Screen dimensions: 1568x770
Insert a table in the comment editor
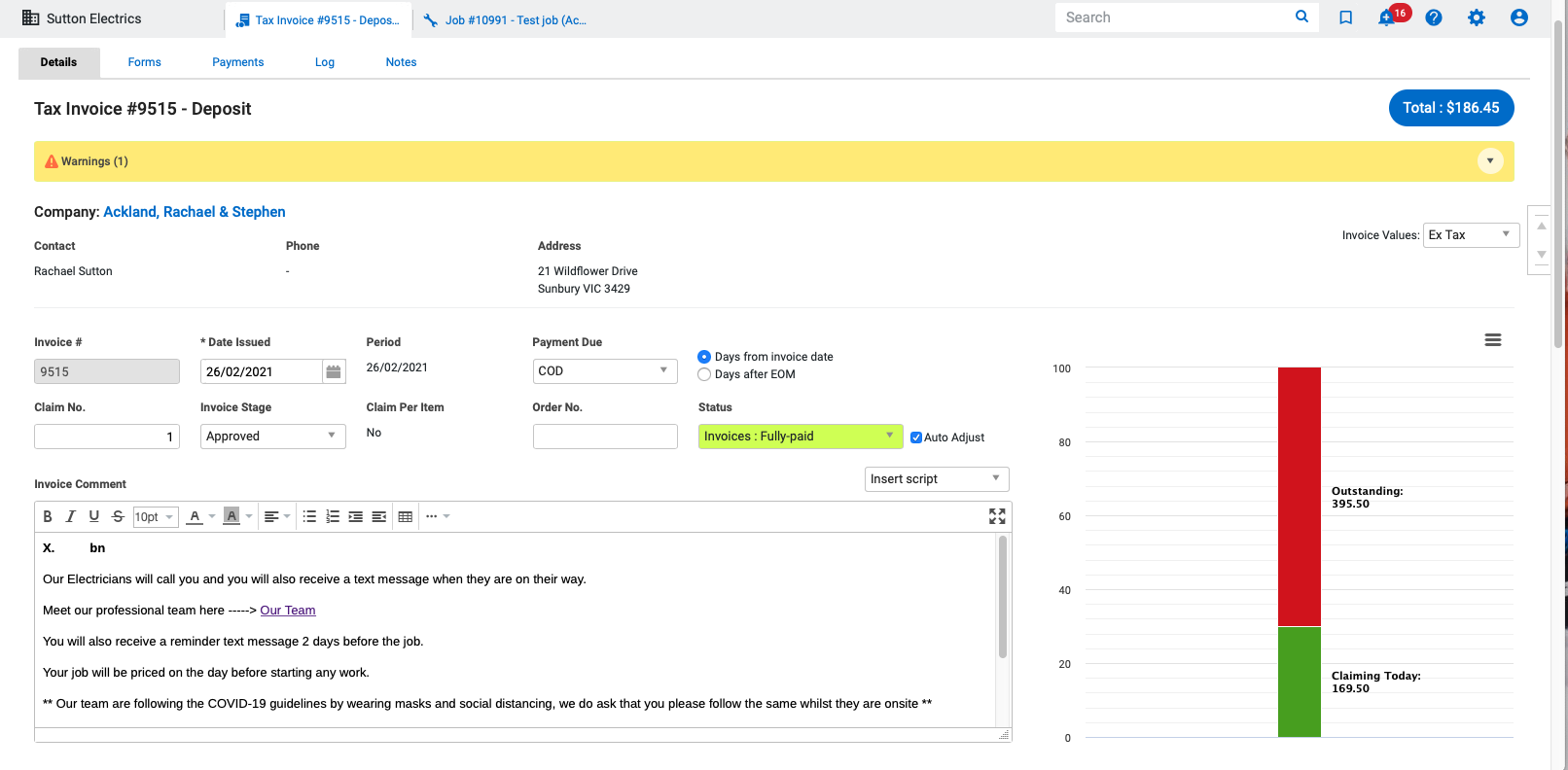pos(406,516)
